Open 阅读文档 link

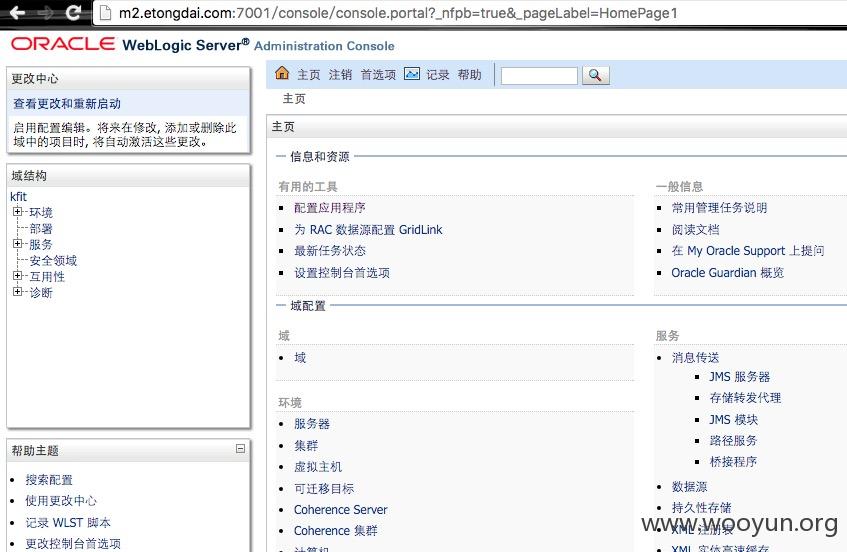tap(695, 230)
